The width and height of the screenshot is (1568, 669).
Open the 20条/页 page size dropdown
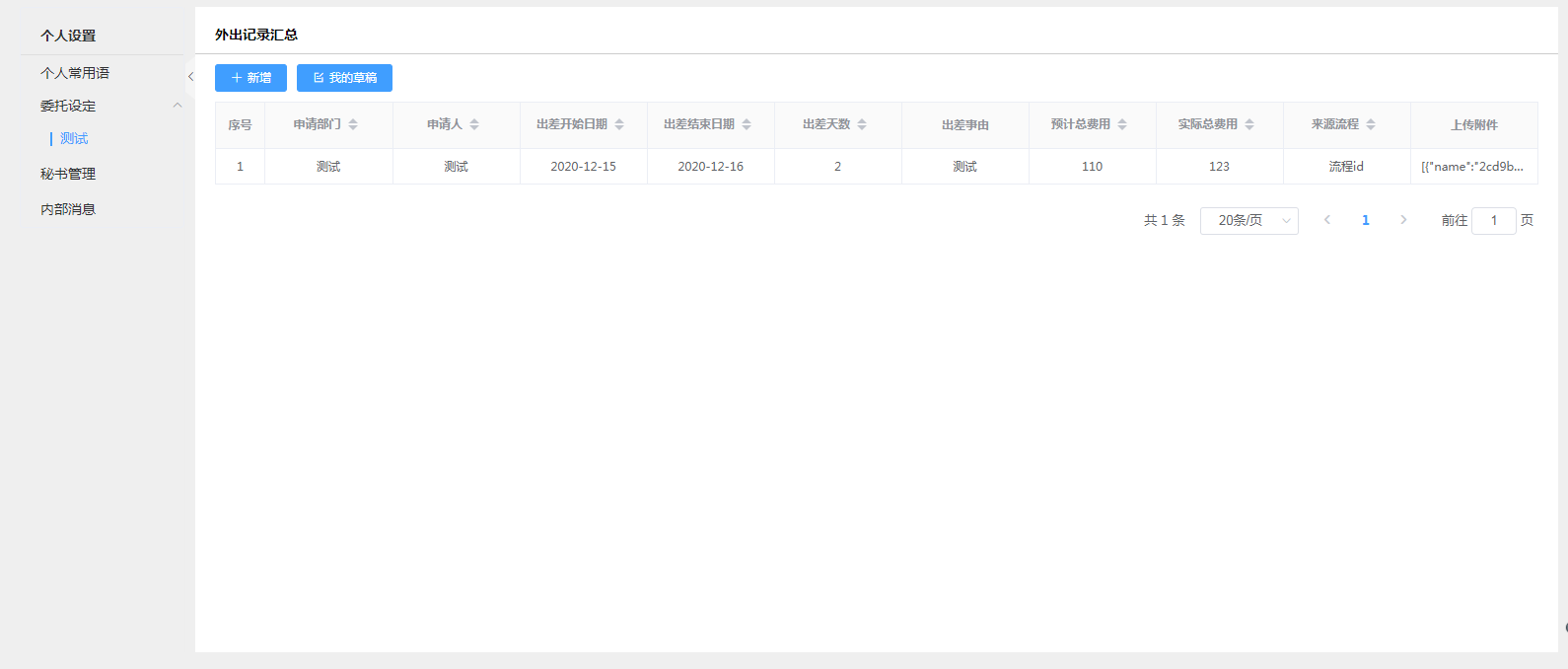point(1248,221)
